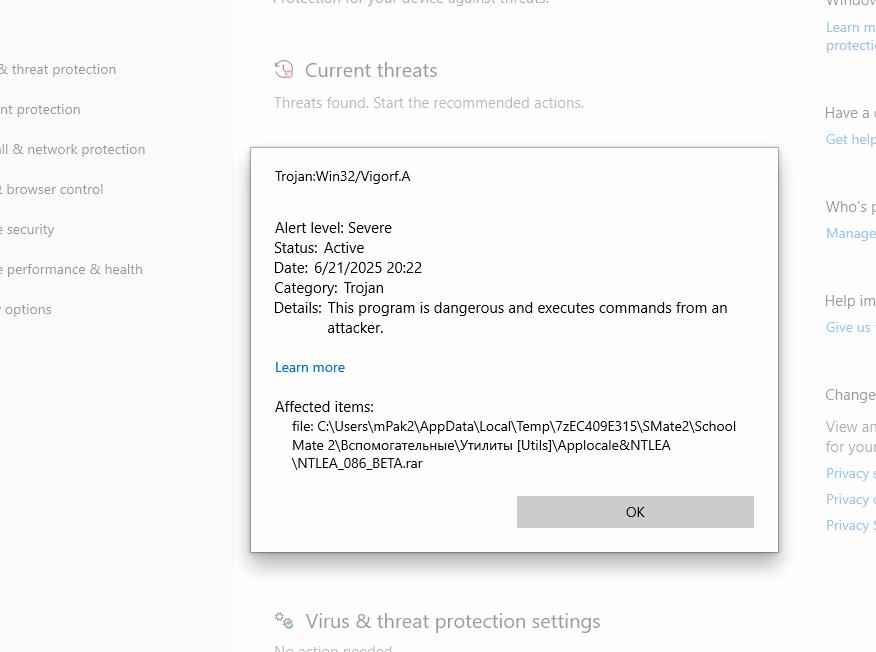Click the Virus & threat protection settings heading
This screenshot has height=652, width=876.
pos(453,621)
